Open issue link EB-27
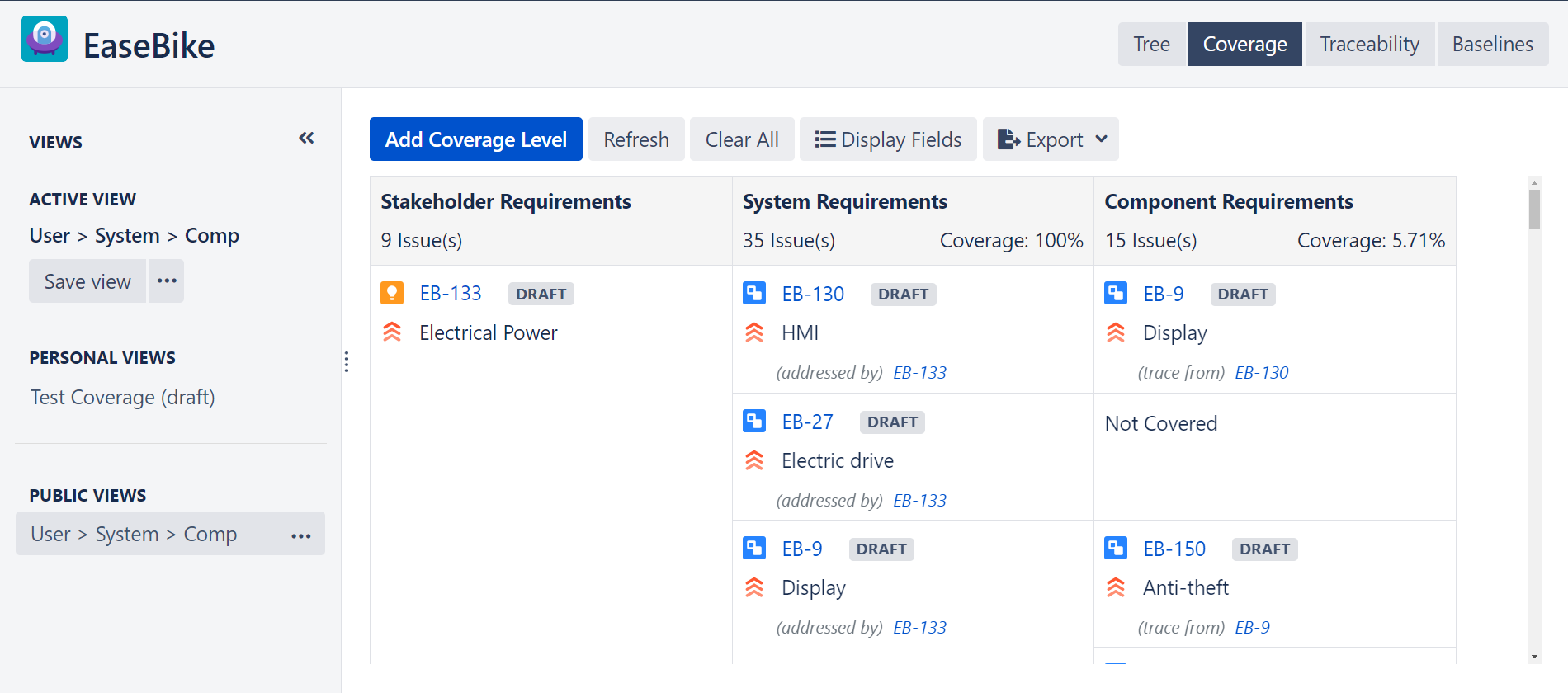This screenshot has height=693, width=1568. click(x=807, y=422)
